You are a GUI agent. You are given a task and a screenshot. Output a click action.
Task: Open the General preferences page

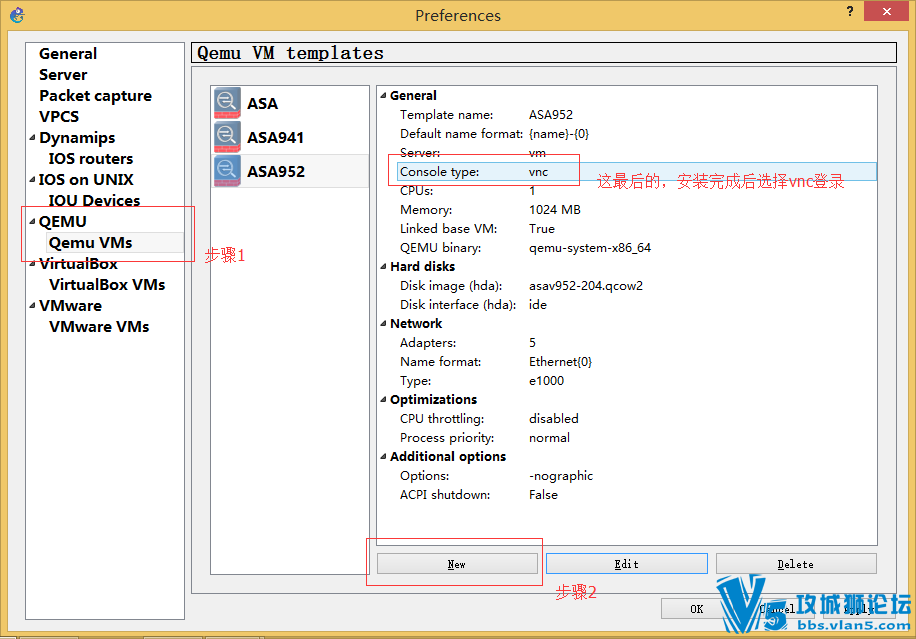click(x=68, y=54)
